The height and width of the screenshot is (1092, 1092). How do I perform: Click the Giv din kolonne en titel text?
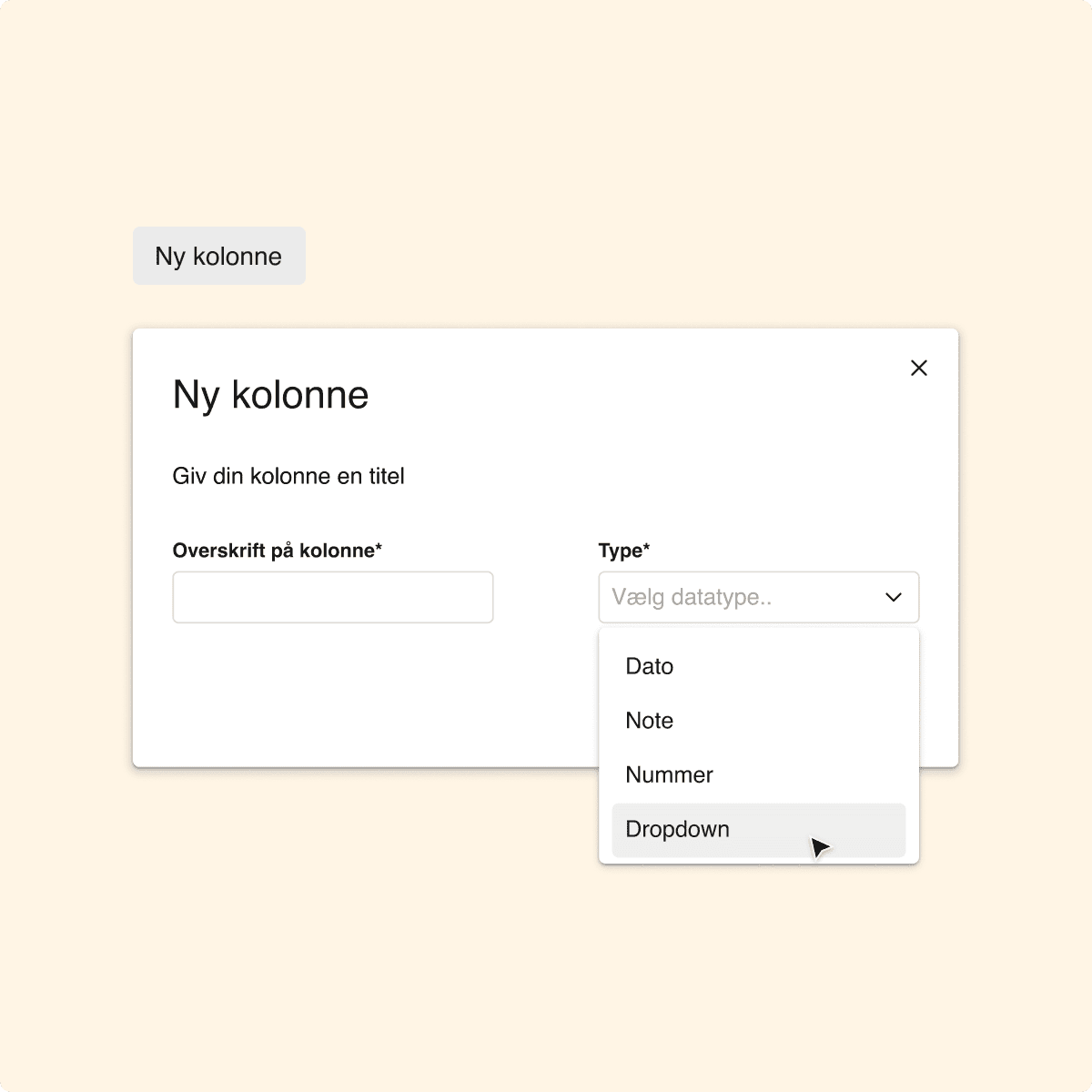288,475
